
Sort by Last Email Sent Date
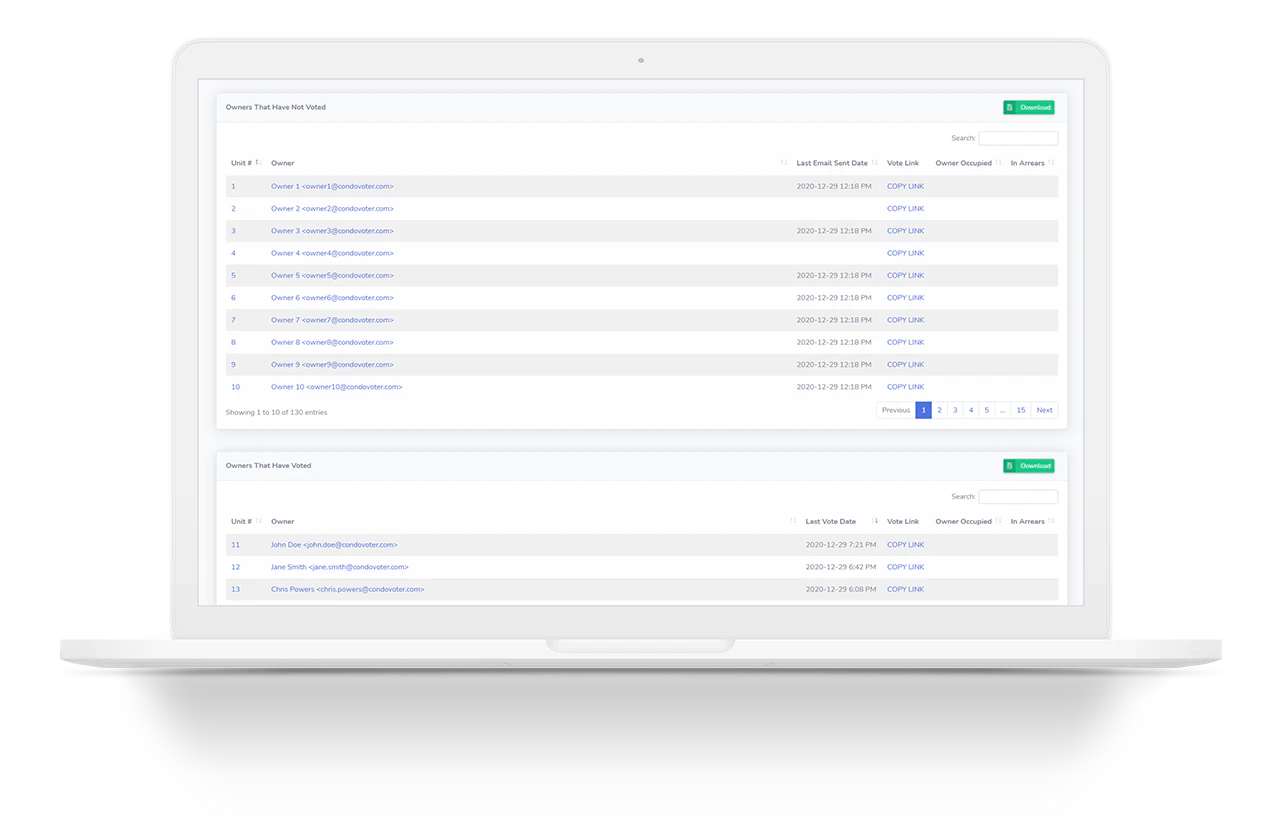(834, 162)
